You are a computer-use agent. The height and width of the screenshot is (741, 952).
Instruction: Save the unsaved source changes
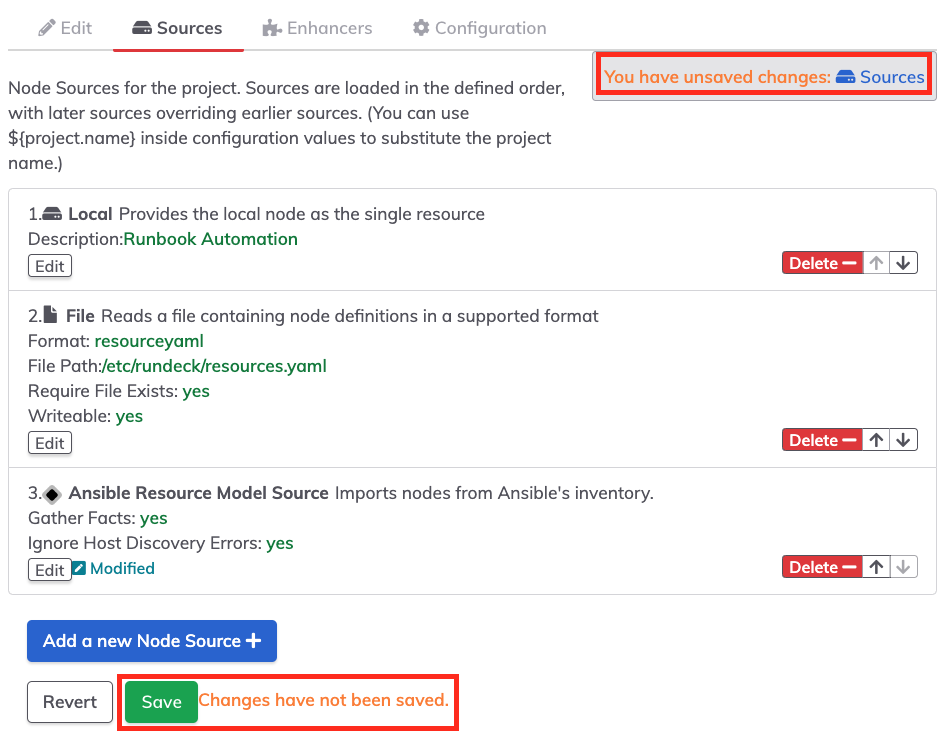pyautogui.click(x=162, y=702)
